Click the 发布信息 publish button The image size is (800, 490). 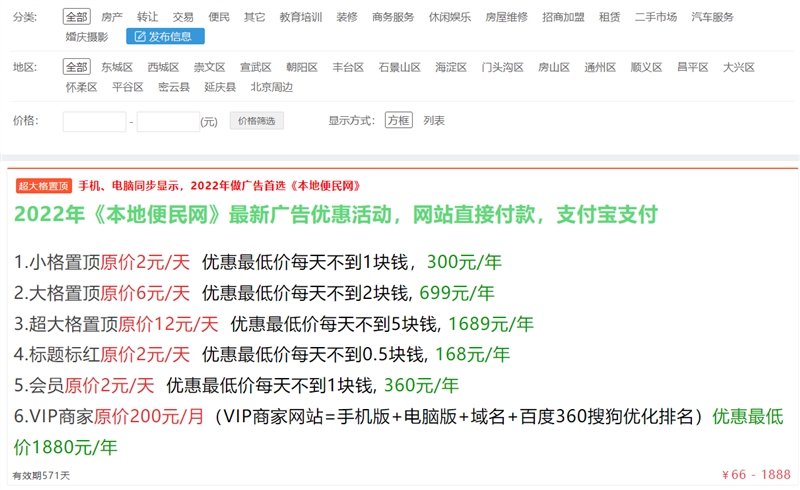[x=165, y=37]
